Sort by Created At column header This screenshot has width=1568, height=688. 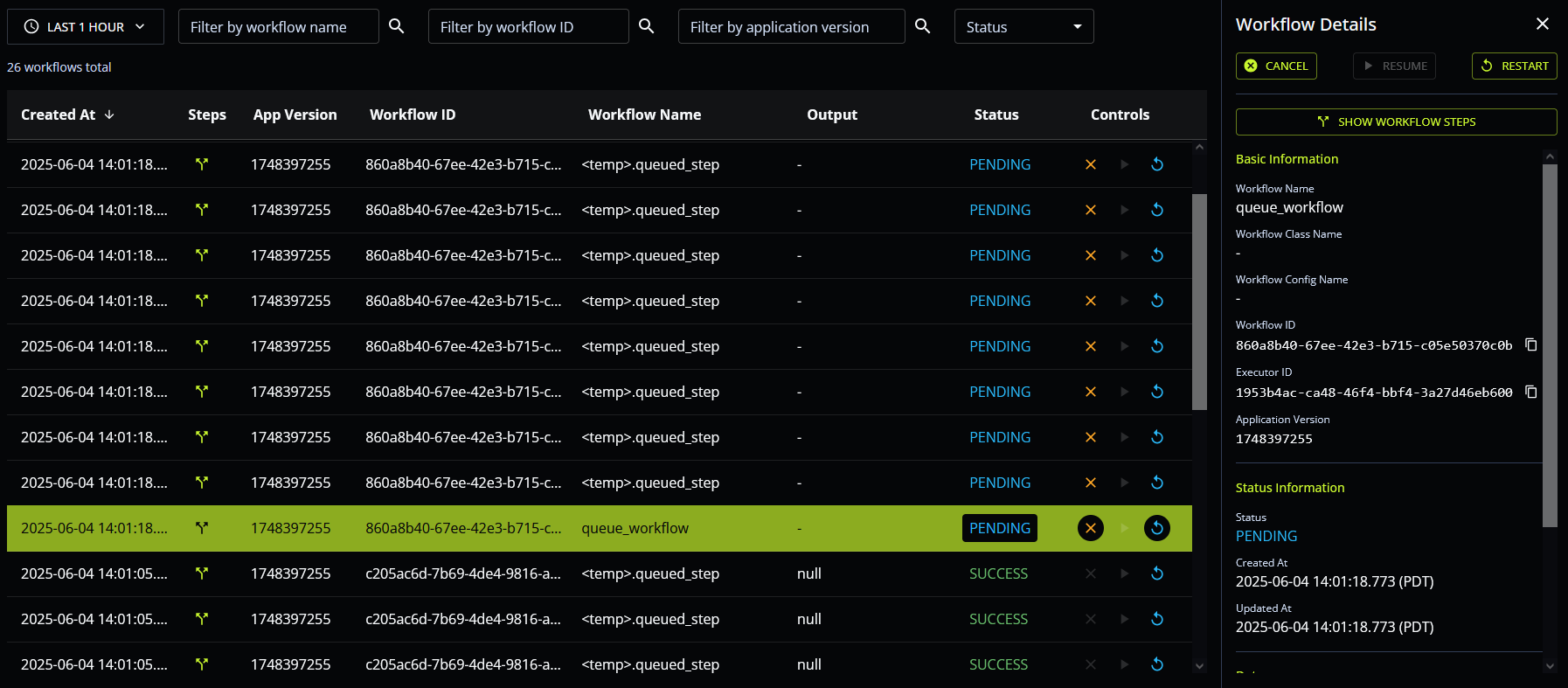pos(58,115)
